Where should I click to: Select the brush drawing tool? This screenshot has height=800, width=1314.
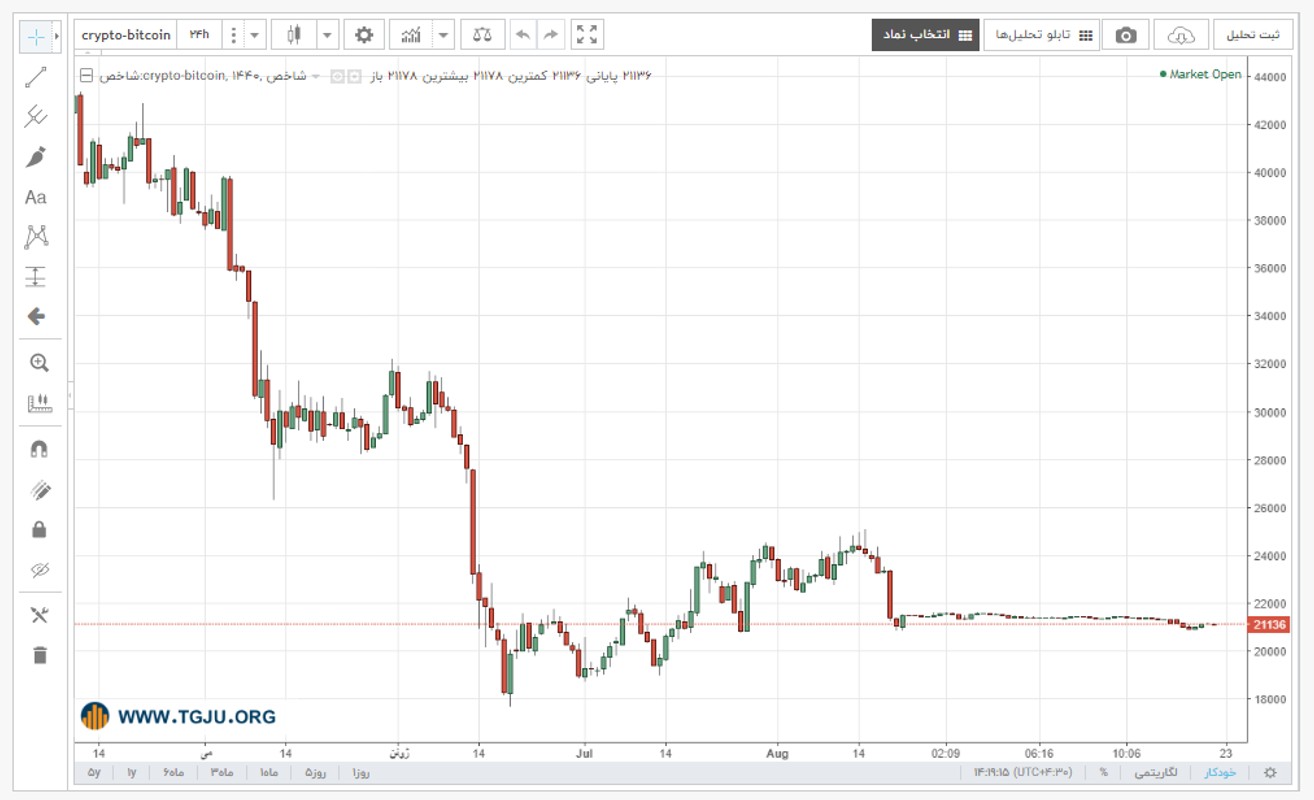pos(36,157)
